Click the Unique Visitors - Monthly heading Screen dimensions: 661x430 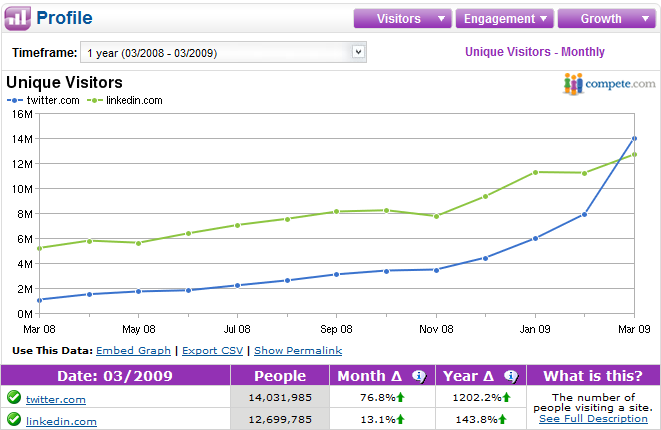(x=535, y=52)
